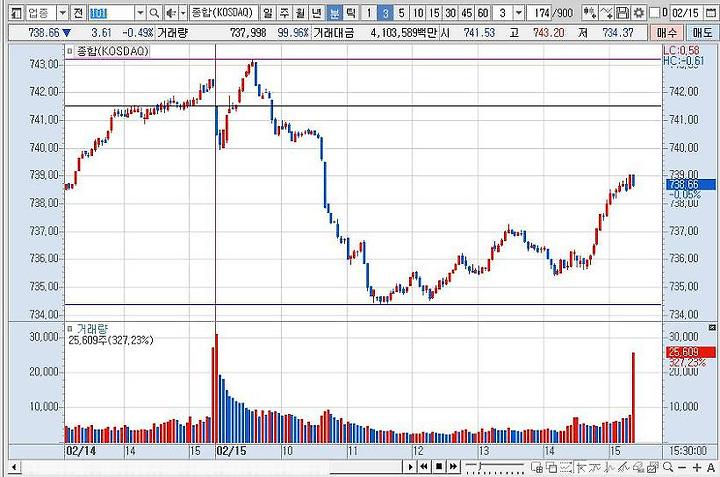
Task: Click the 734.37 low price value
Action: click(x=618, y=33)
